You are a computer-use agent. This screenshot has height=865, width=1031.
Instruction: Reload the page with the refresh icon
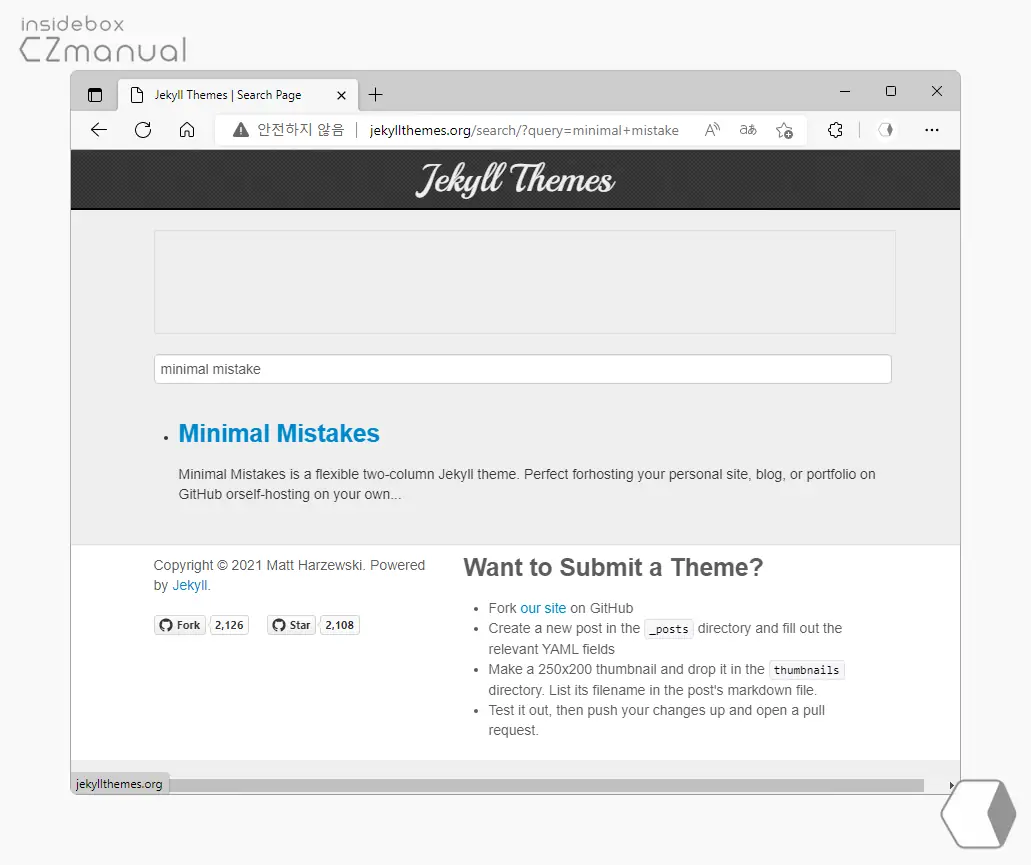(143, 129)
